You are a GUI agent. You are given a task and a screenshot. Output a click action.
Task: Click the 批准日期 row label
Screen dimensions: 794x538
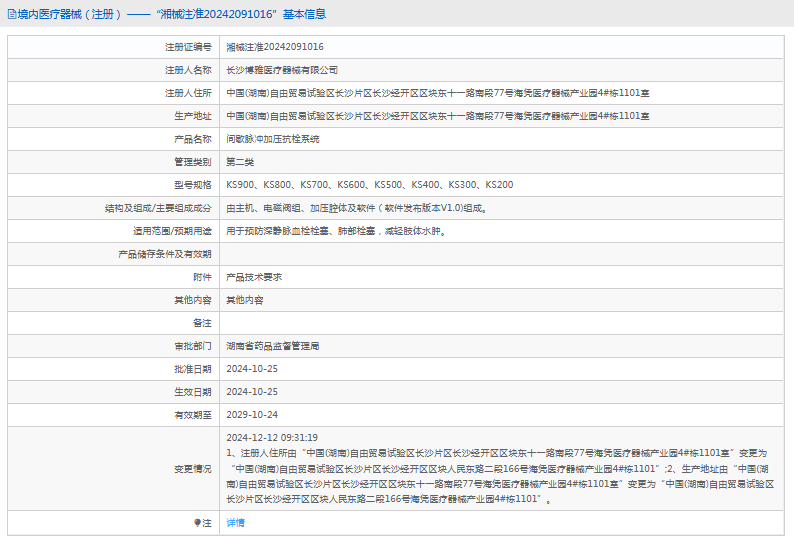click(x=193, y=369)
